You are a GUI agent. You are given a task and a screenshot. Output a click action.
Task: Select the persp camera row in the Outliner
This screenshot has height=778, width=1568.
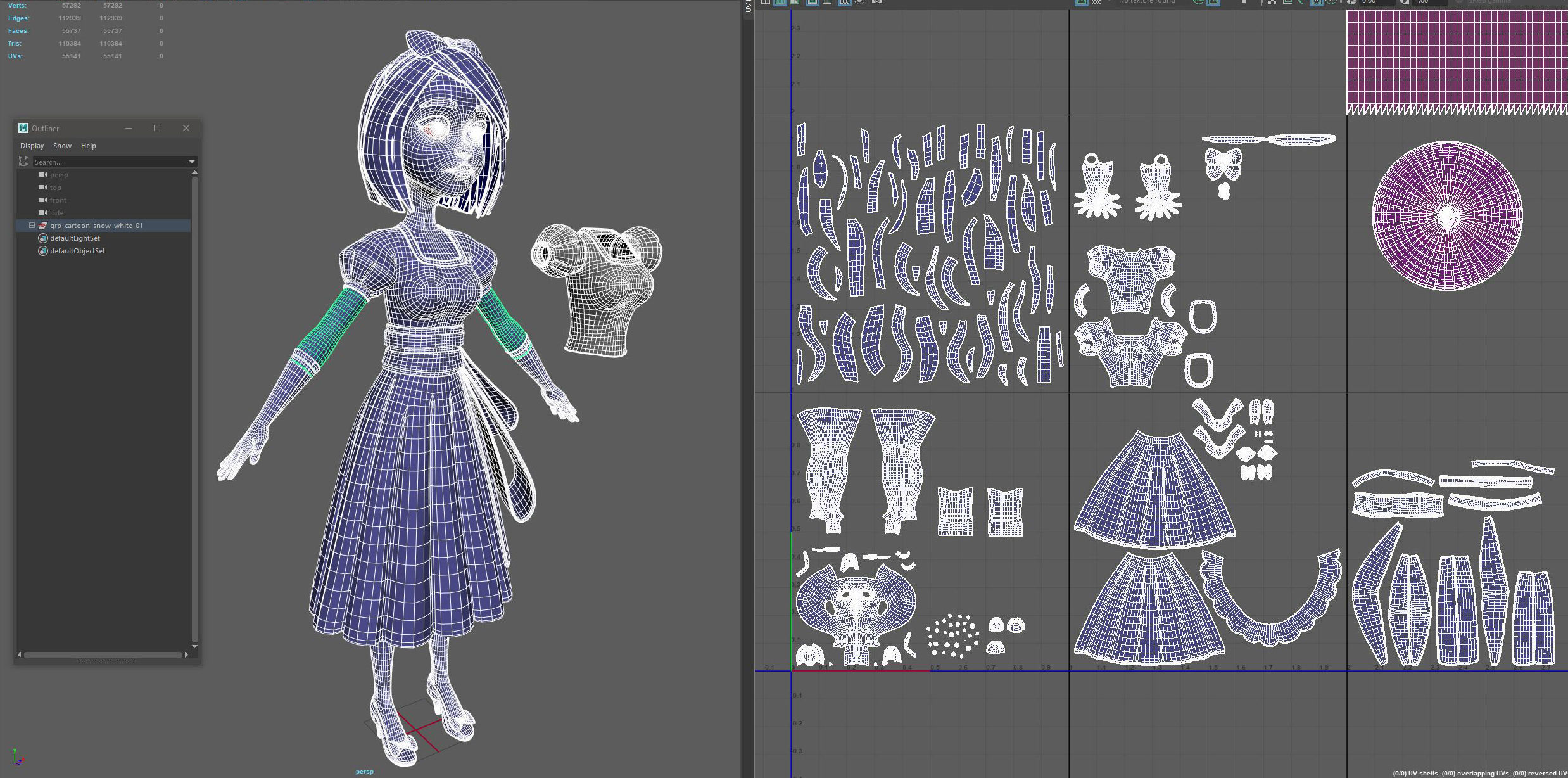103,175
